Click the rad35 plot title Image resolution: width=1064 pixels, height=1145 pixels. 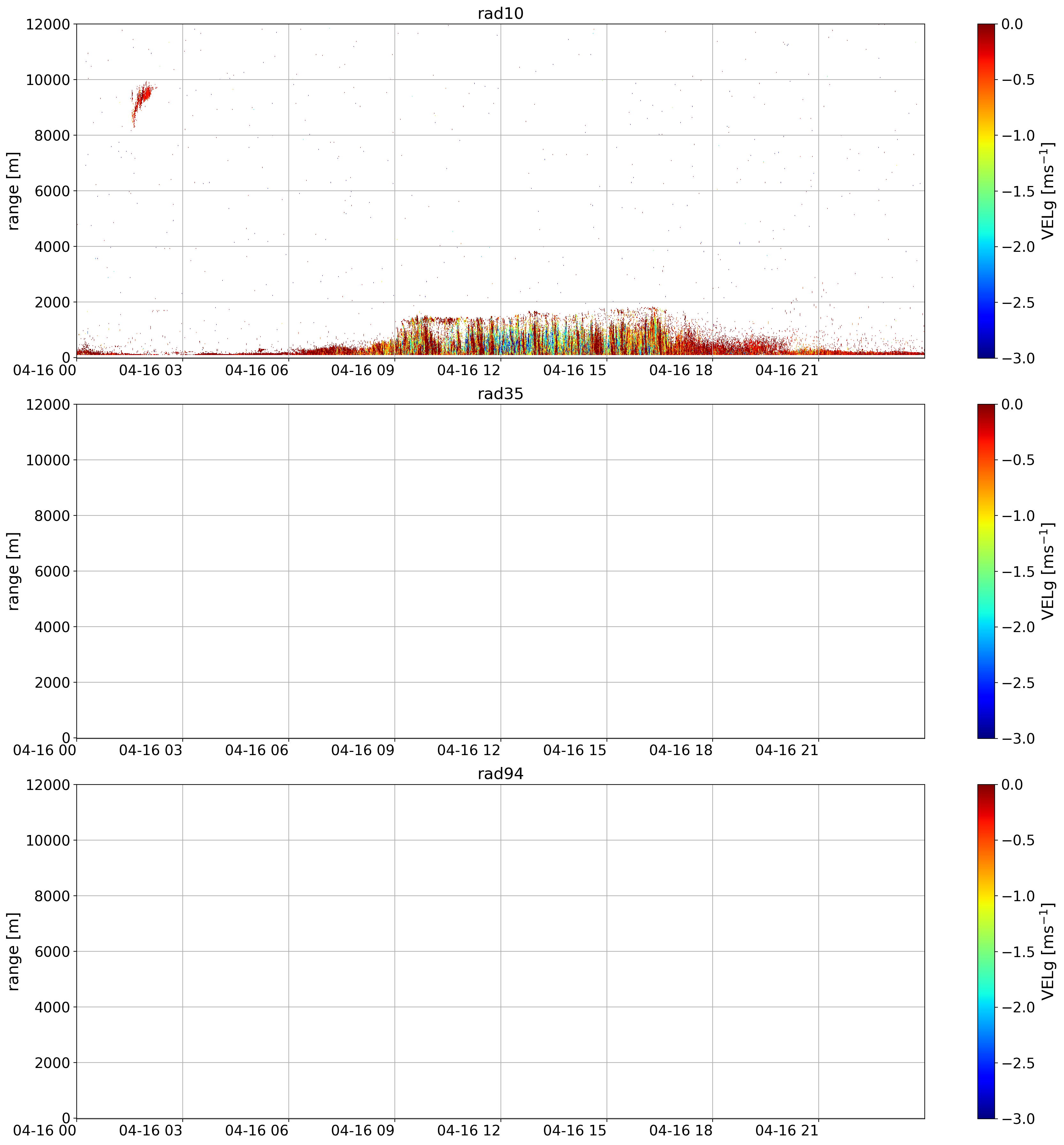500,394
